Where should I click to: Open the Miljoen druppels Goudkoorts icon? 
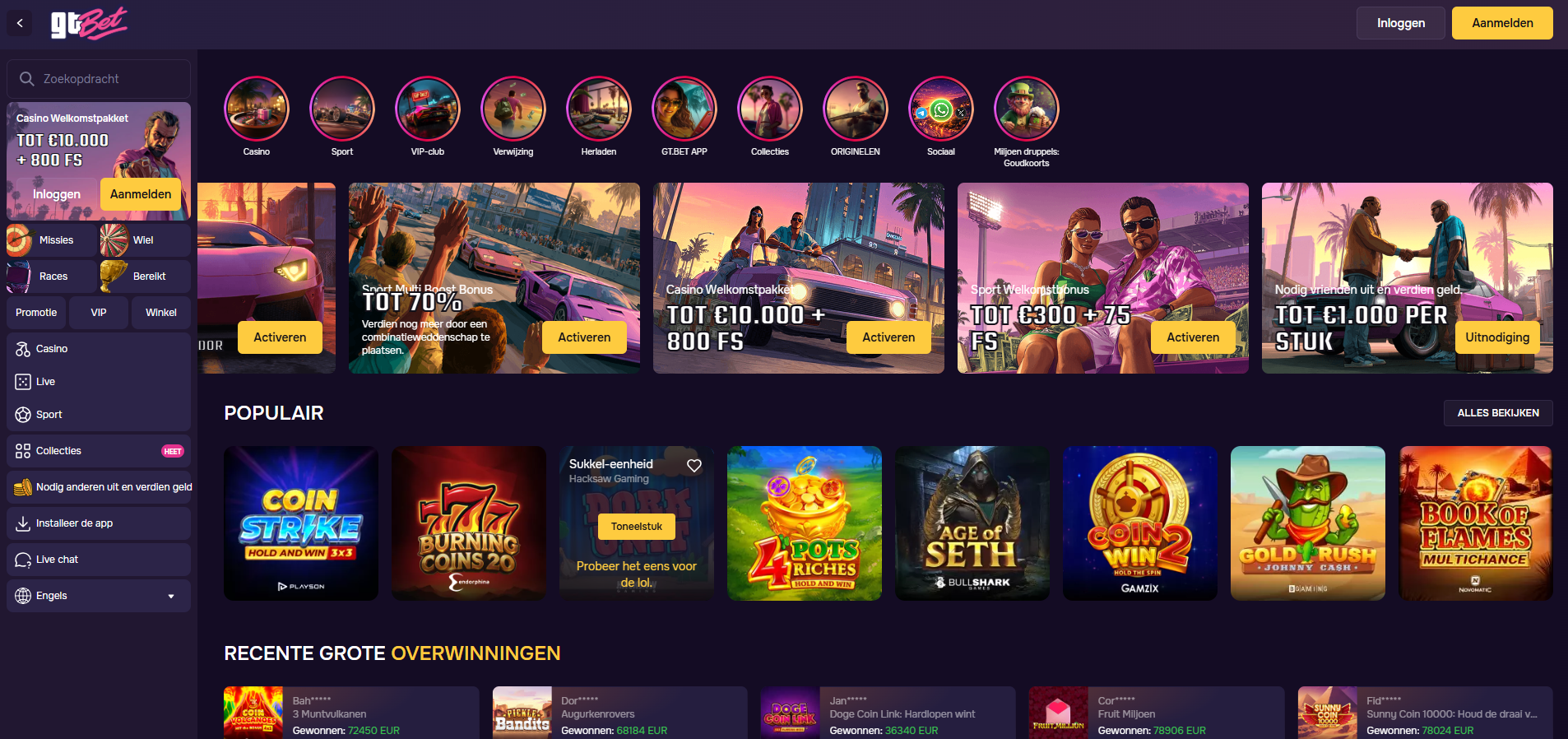(x=1027, y=109)
